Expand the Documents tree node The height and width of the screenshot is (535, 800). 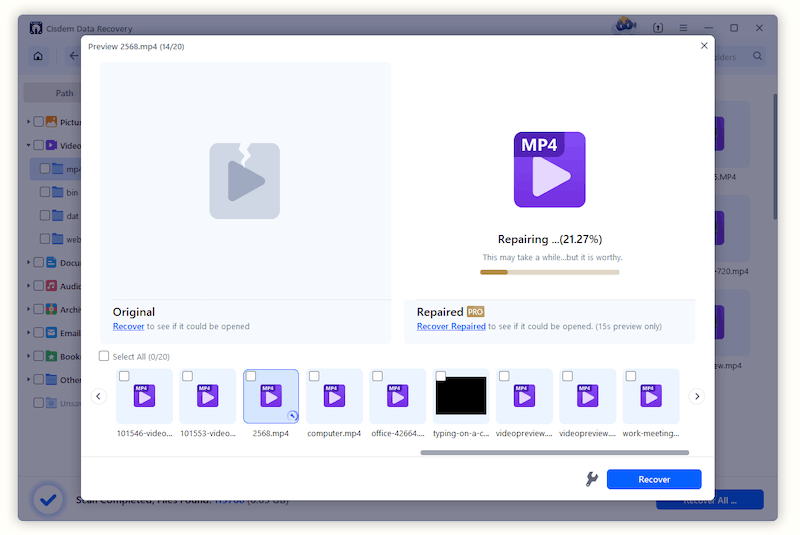click(x=28, y=262)
